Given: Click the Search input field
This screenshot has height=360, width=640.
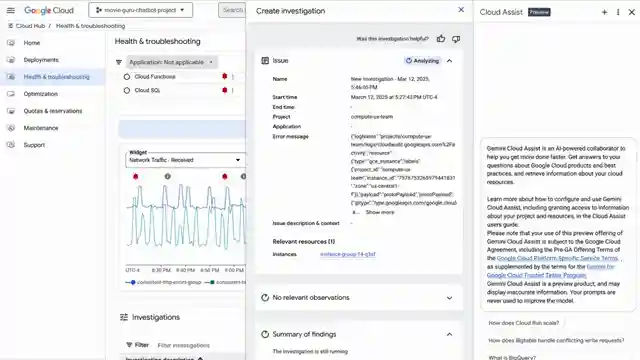Looking at the screenshot, I should click(233, 10).
